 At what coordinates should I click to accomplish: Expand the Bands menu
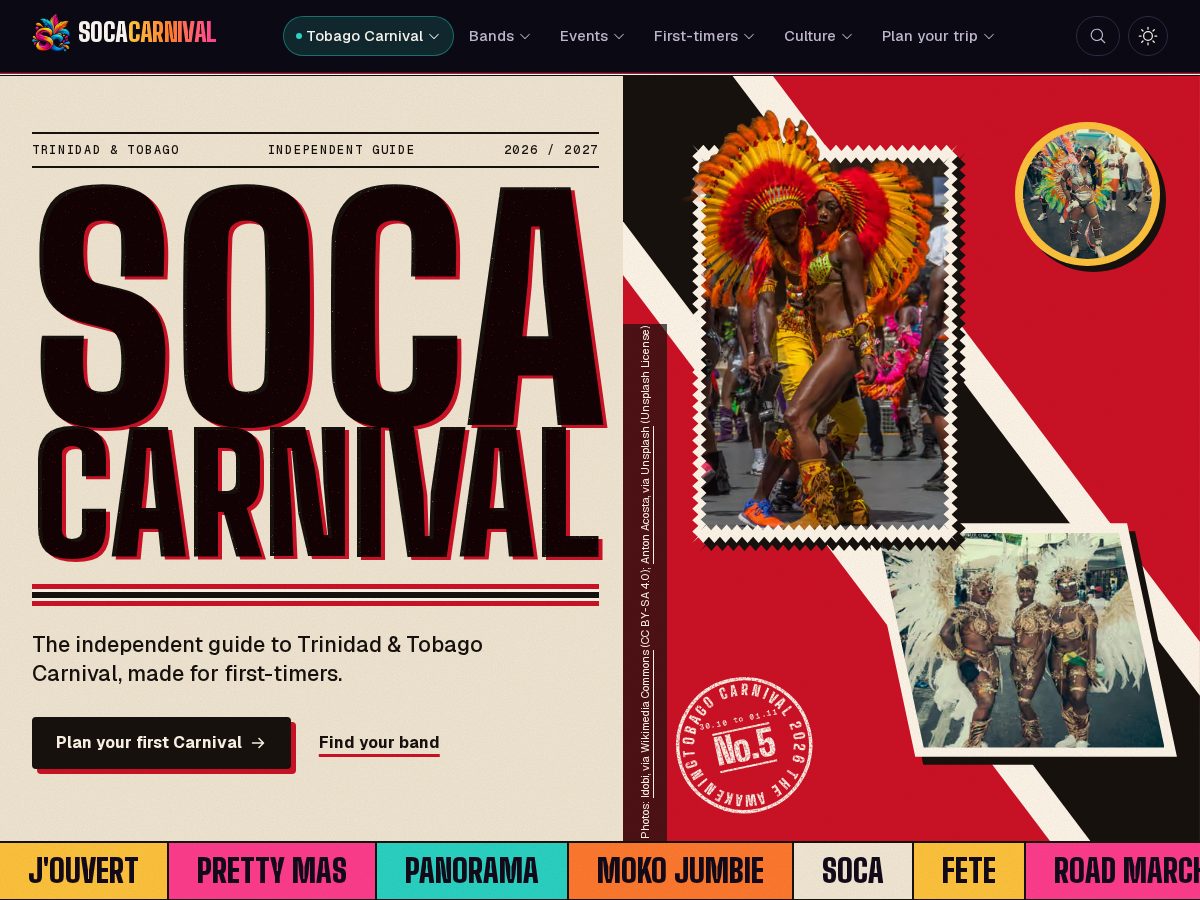(499, 36)
